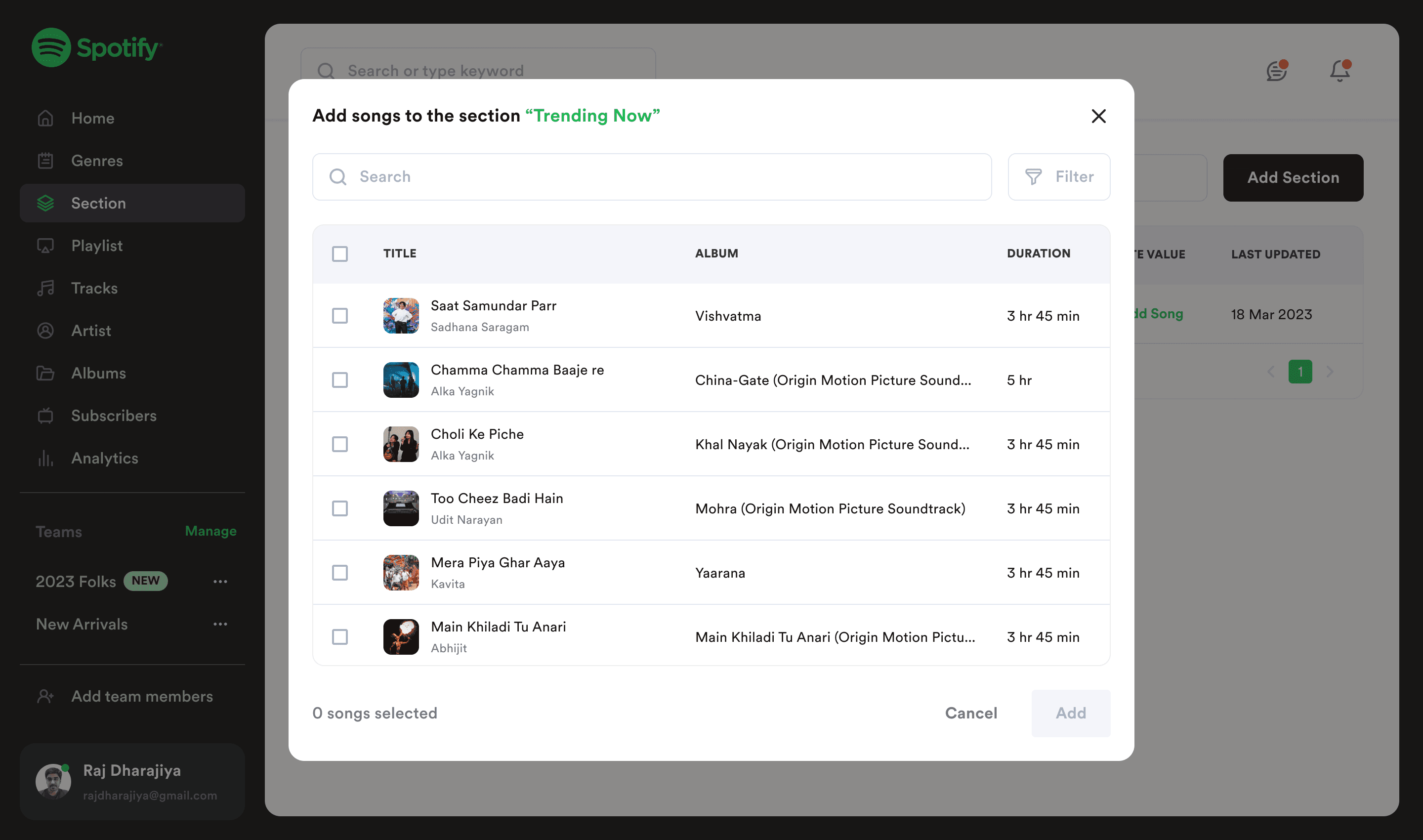Click the Add Section button
Viewport: 1423px width, 840px height.
[x=1293, y=177]
